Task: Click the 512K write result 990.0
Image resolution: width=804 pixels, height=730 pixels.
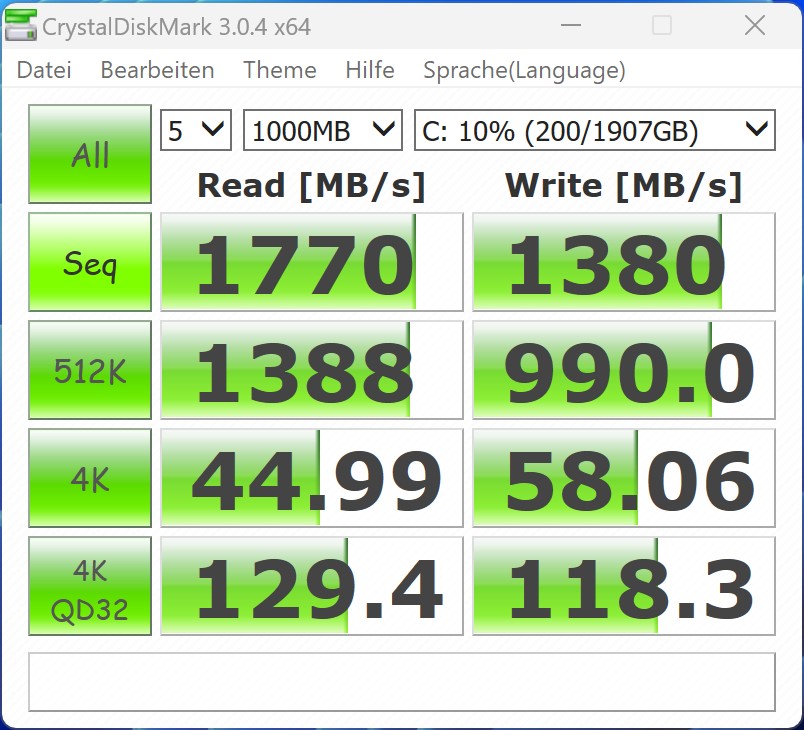Action: (624, 370)
